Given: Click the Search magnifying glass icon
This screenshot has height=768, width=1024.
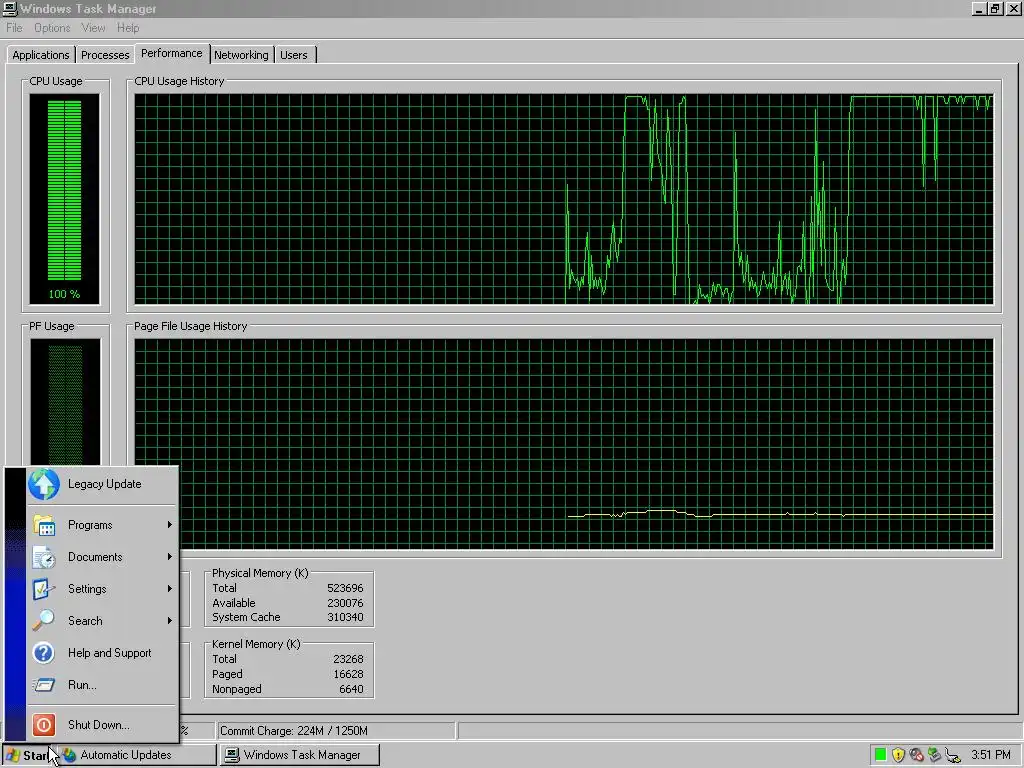Looking at the screenshot, I should 44,620.
